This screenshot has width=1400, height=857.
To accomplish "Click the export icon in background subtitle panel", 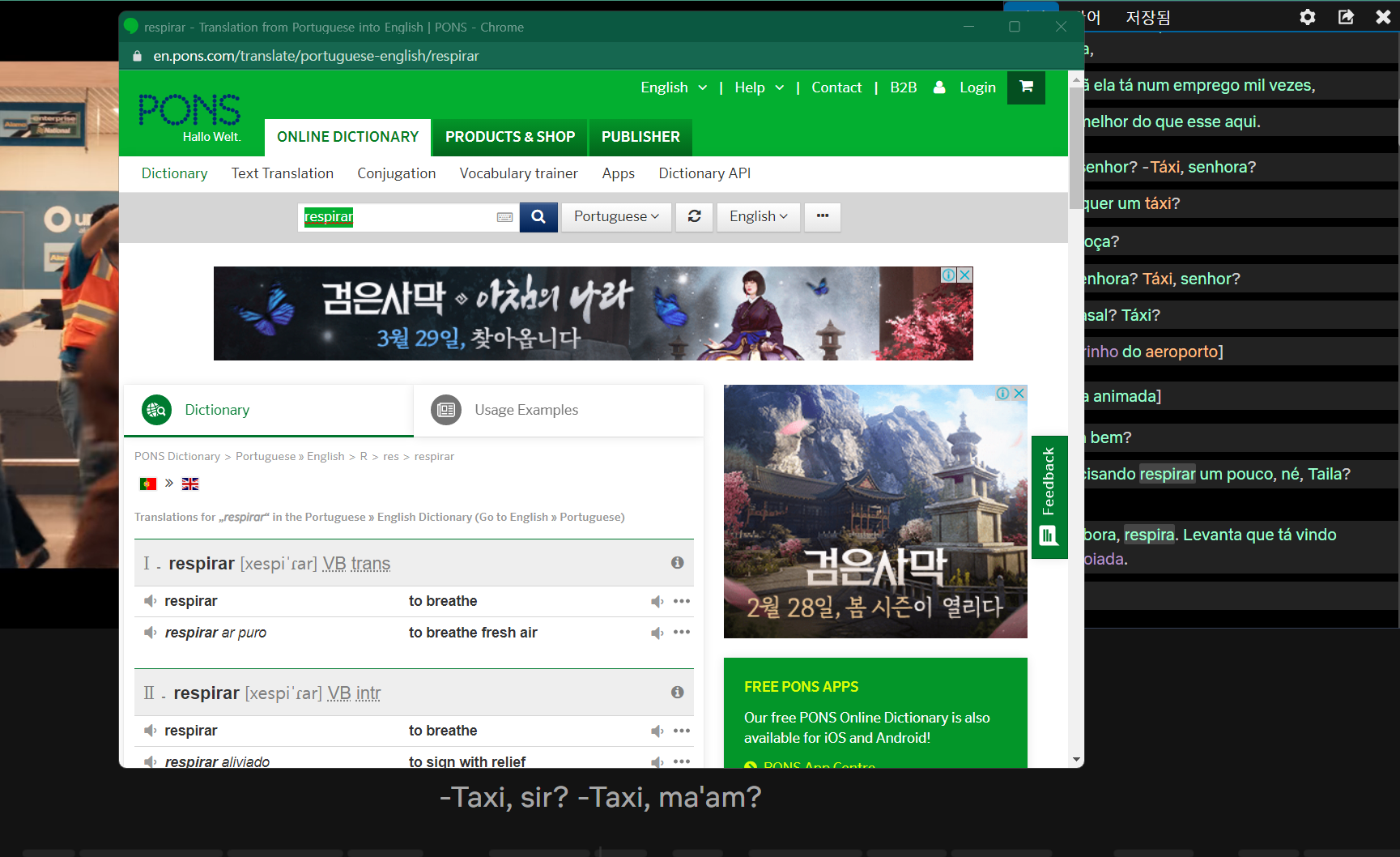I will [x=1346, y=17].
